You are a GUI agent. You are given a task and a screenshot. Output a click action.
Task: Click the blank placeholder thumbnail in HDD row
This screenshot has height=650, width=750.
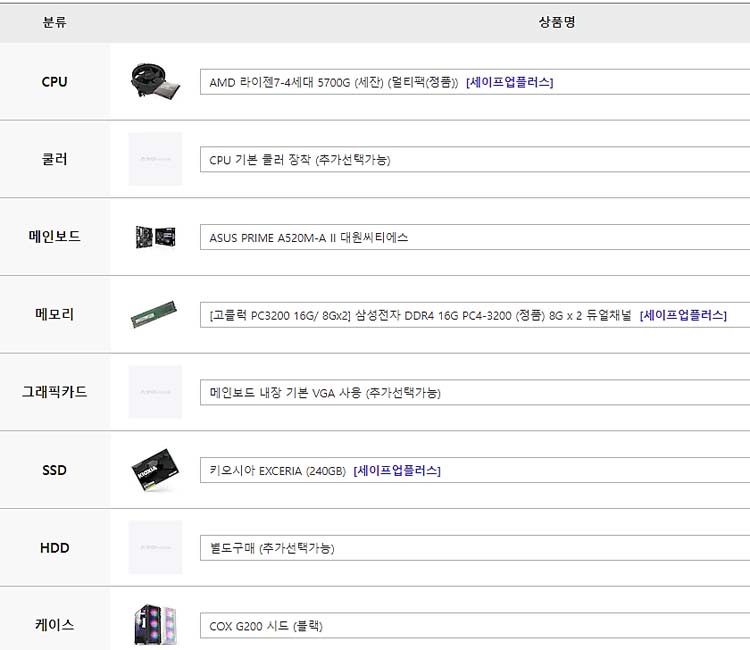click(x=155, y=547)
